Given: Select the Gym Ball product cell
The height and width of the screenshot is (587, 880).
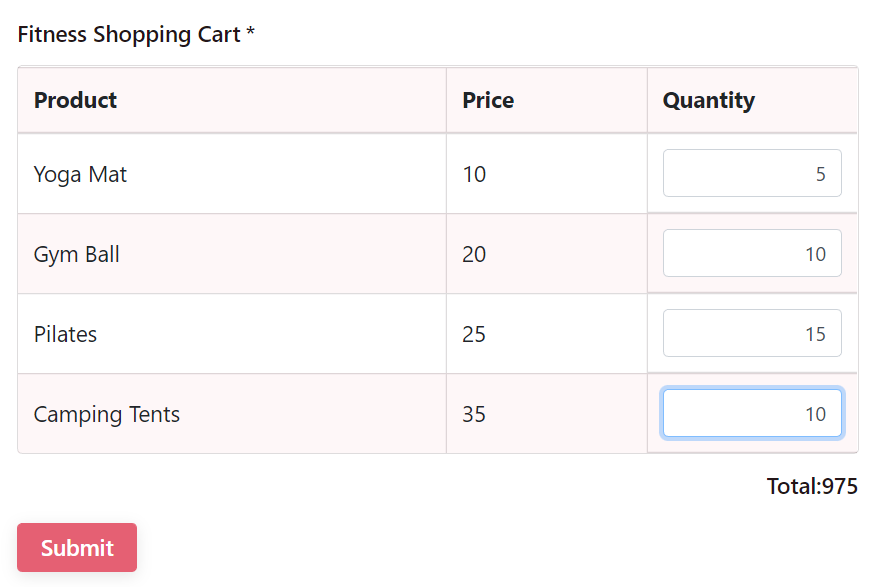Looking at the screenshot, I should tap(77, 254).
